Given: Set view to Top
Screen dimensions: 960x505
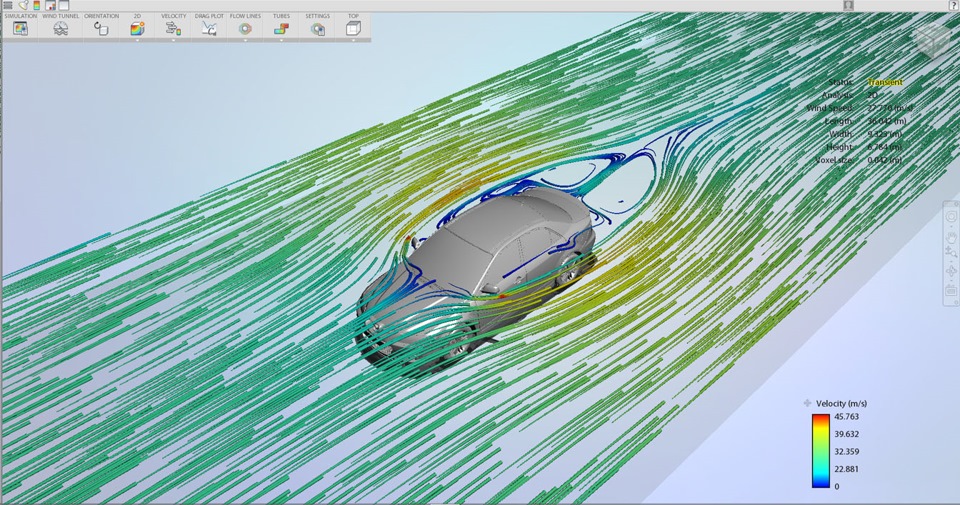Looking at the screenshot, I should (353, 28).
